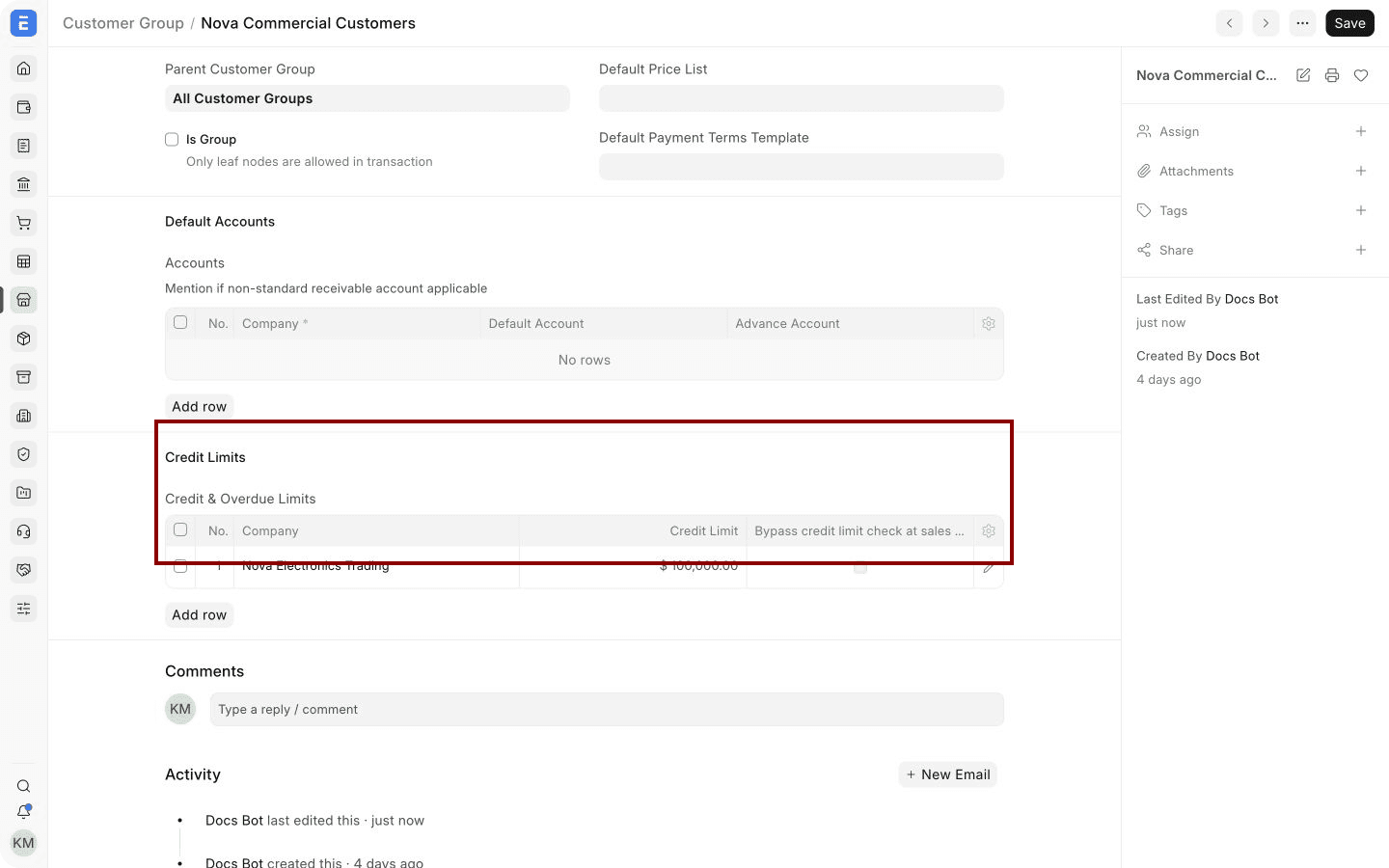Add row under Credit Limits table

pos(200,615)
